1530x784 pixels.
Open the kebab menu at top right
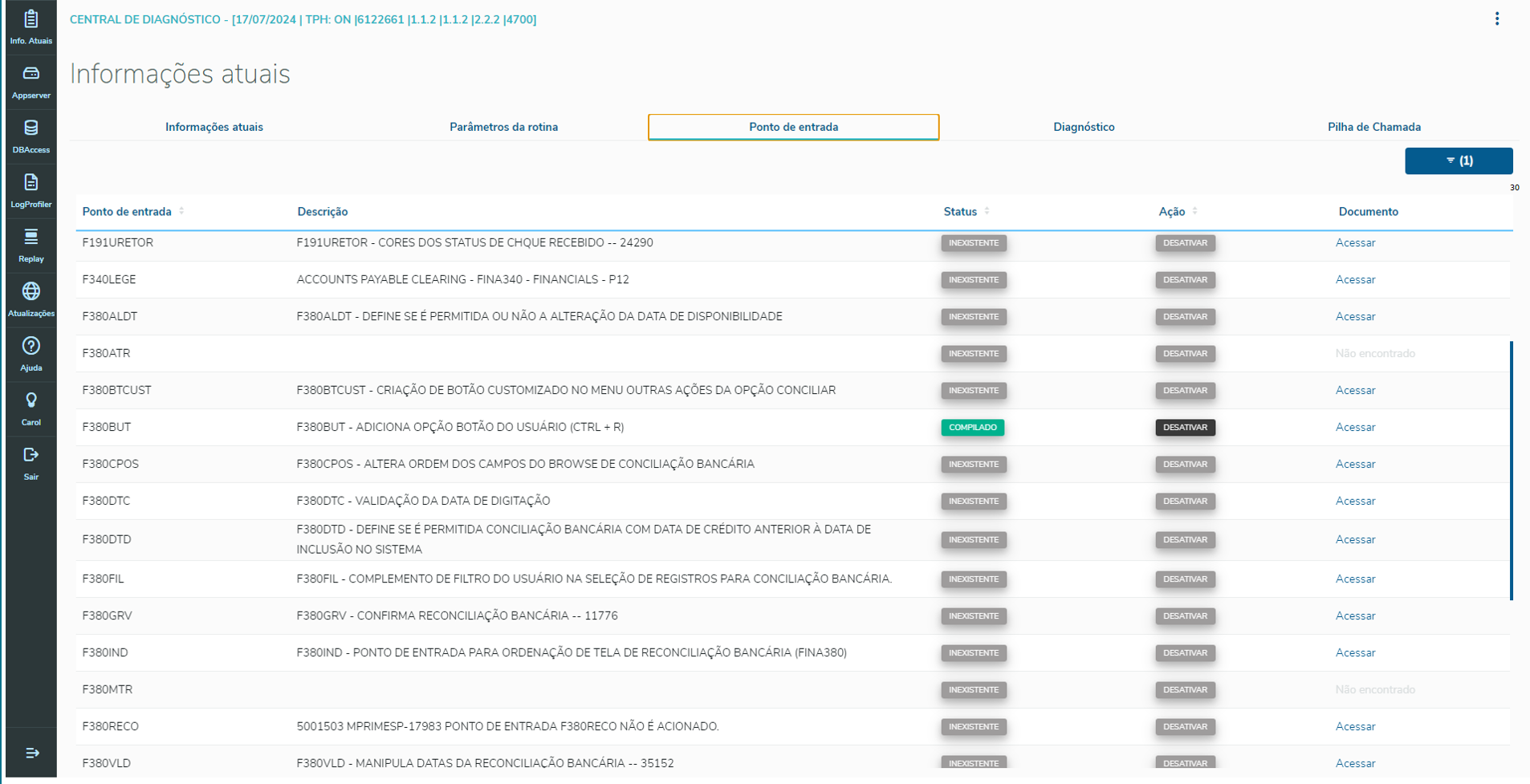click(1496, 18)
